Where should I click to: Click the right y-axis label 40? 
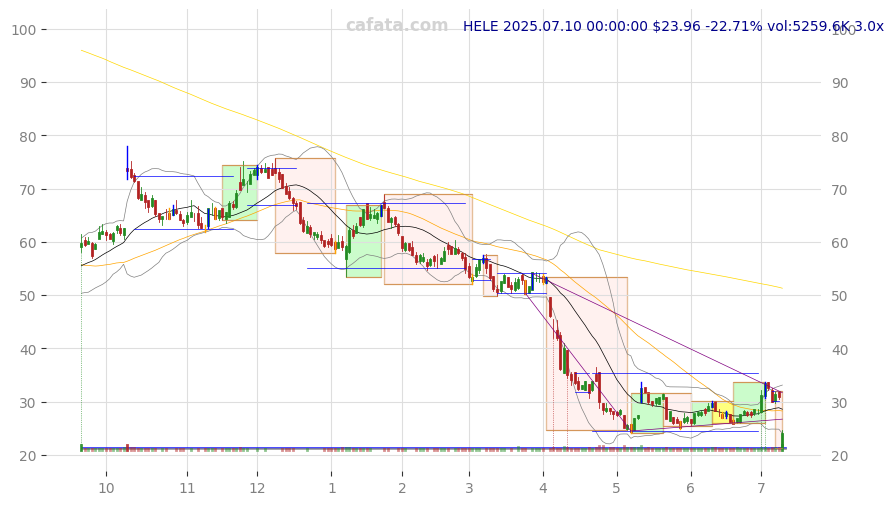[840, 349]
